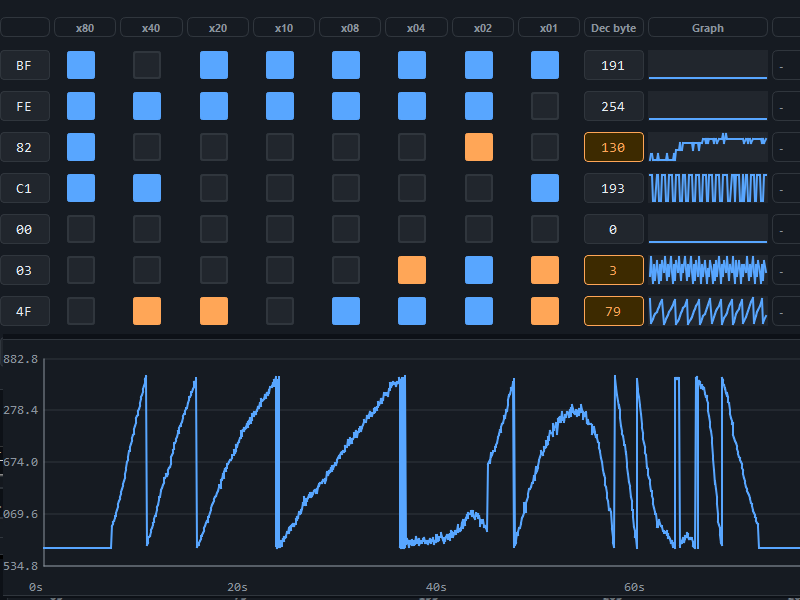
Task: Select the Dec byte column header
Action: (x=614, y=28)
